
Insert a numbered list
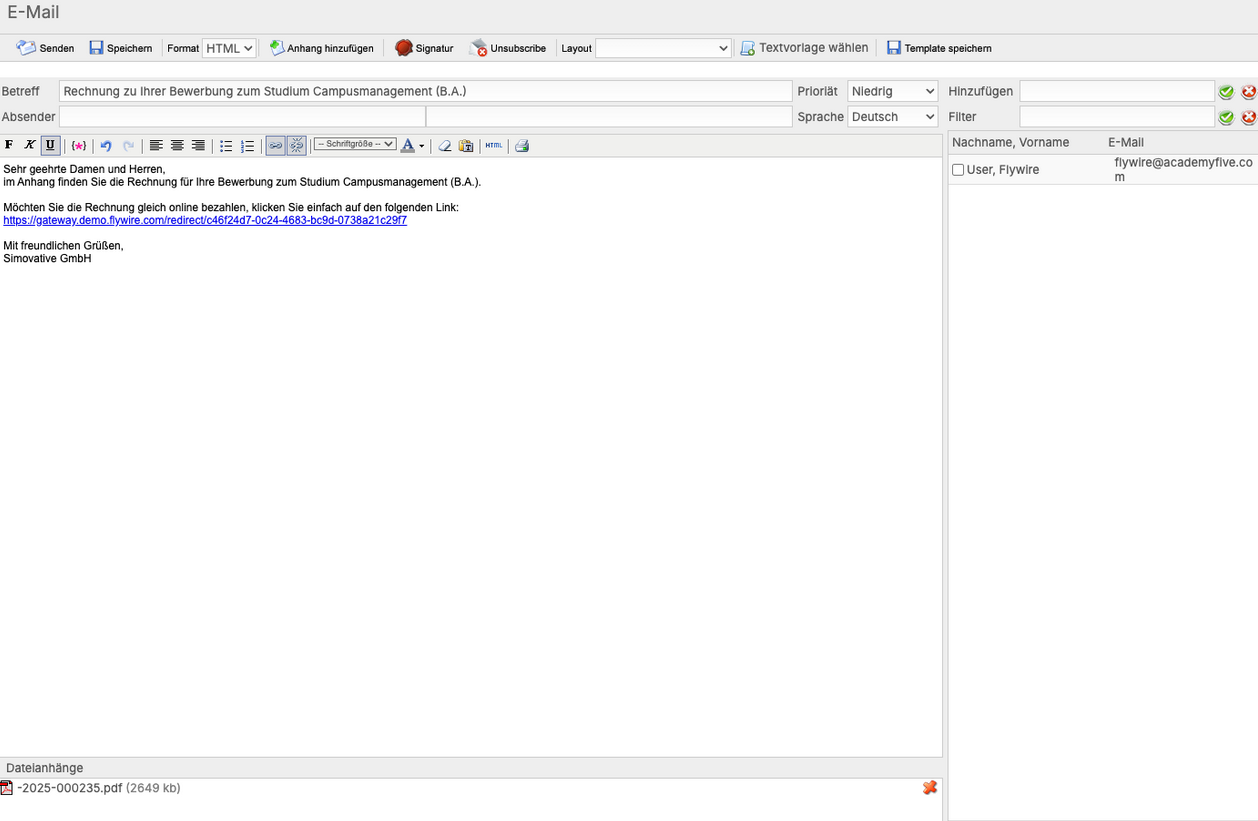(x=247, y=146)
